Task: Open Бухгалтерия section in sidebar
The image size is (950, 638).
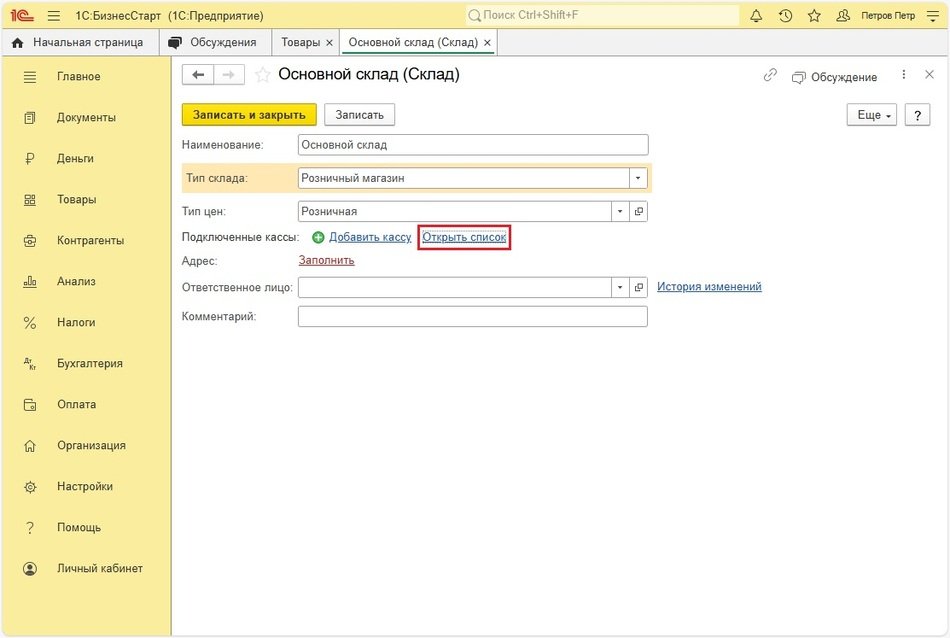Action: 89,363
